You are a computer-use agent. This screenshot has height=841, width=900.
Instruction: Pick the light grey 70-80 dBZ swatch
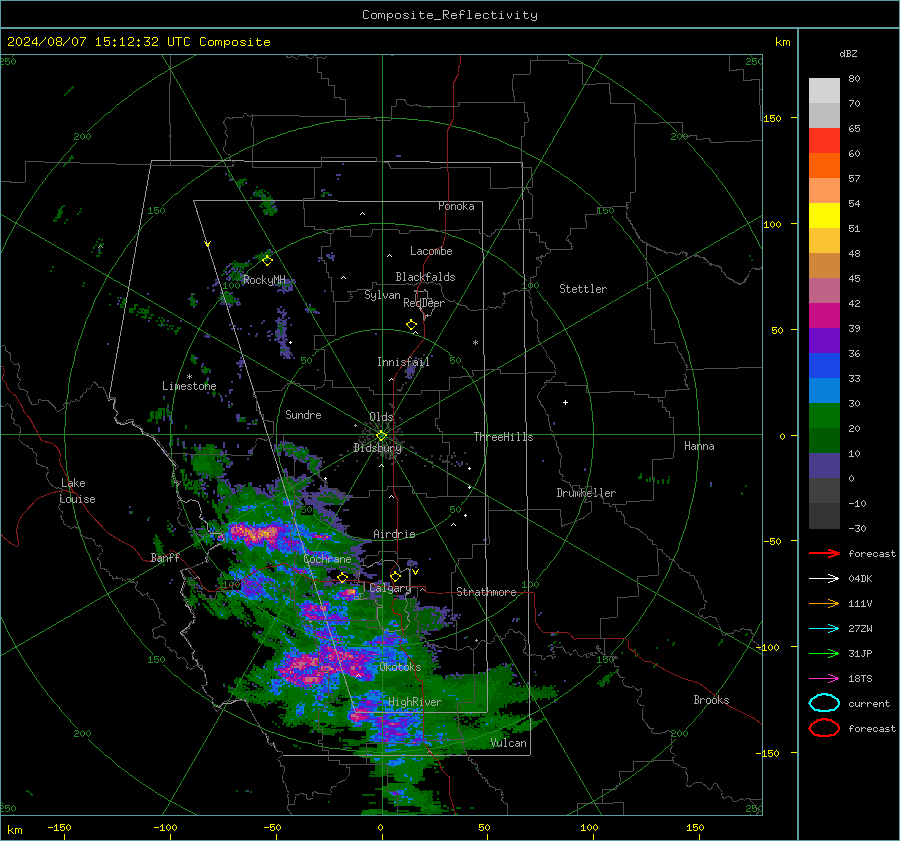pos(824,91)
